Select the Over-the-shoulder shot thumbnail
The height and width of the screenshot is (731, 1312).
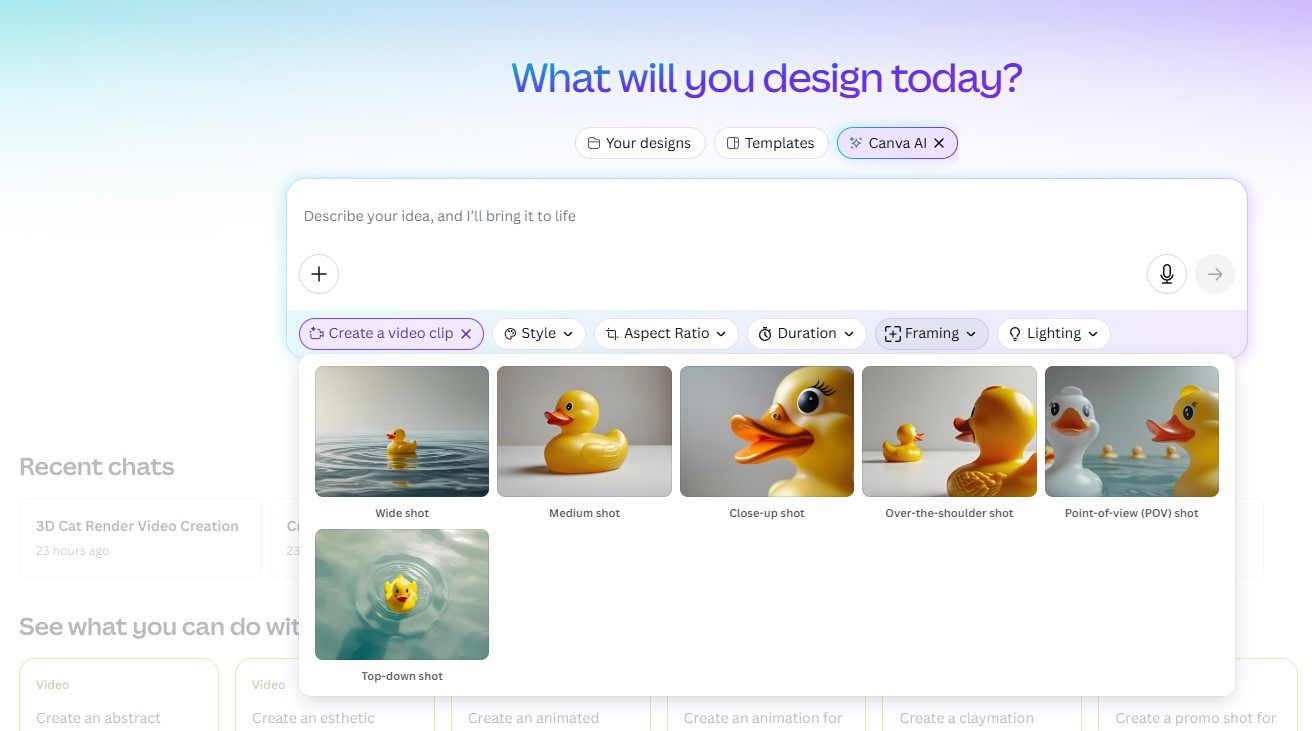pyautogui.click(x=949, y=431)
